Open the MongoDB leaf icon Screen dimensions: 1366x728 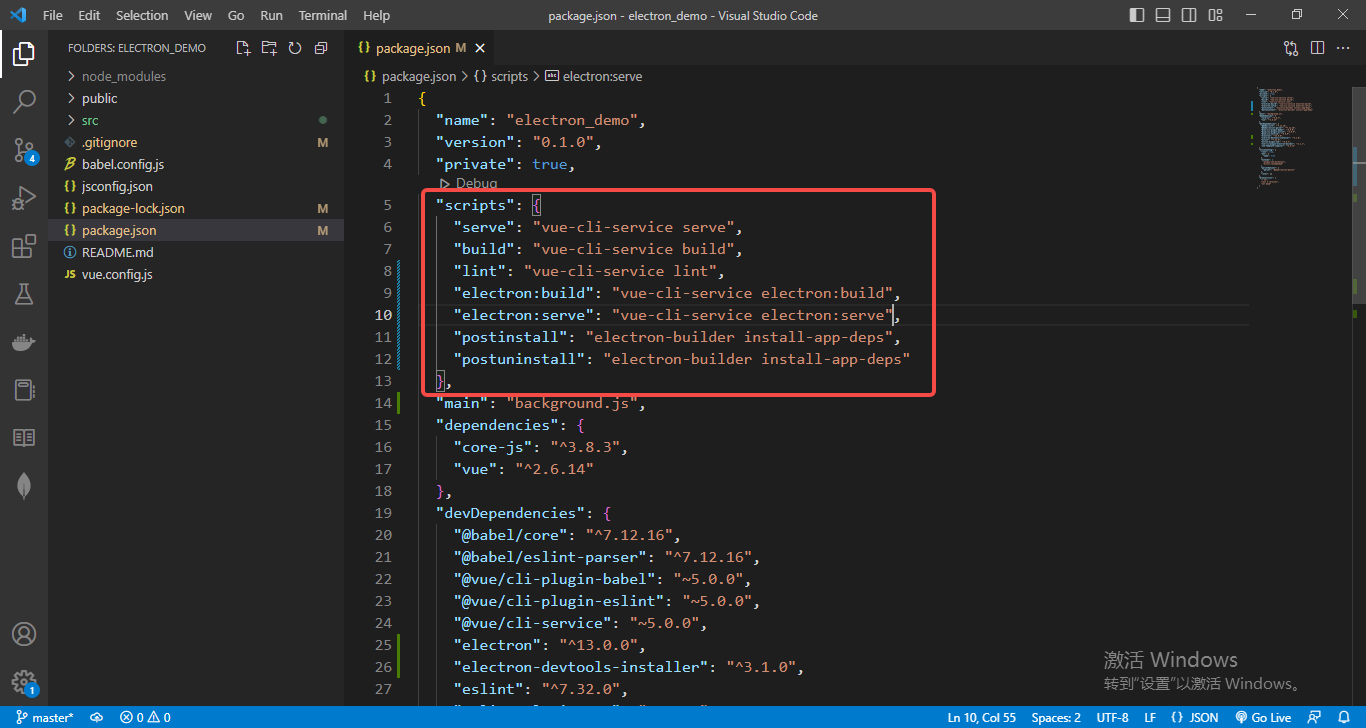[24, 486]
